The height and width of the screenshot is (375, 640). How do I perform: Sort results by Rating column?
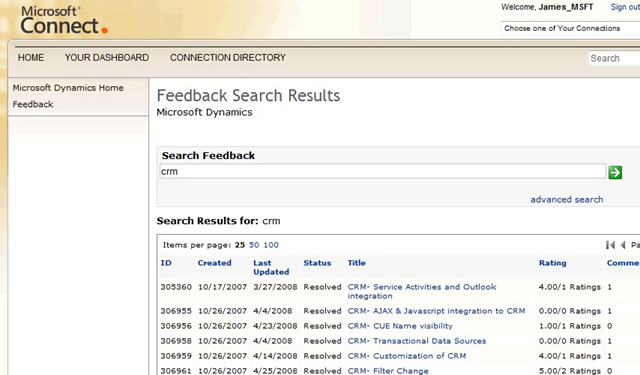pos(552,263)
